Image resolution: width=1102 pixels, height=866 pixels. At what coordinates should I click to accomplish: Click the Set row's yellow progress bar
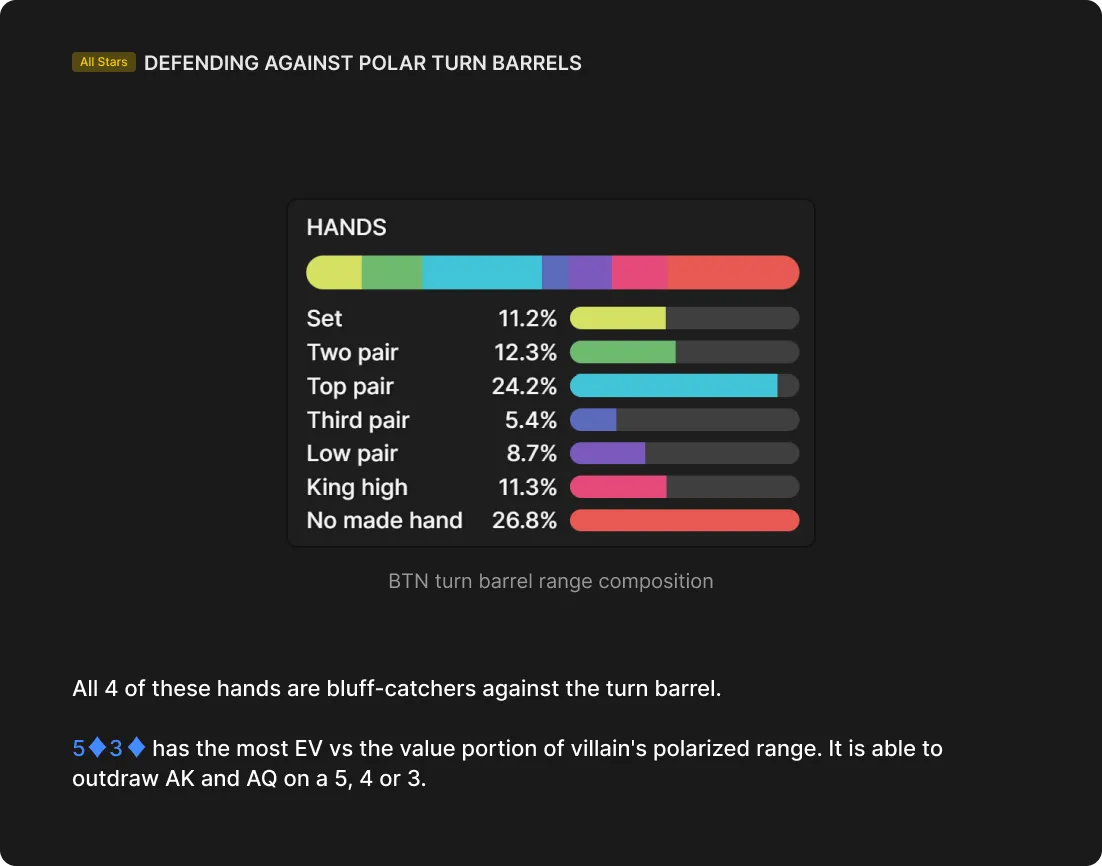618,318
